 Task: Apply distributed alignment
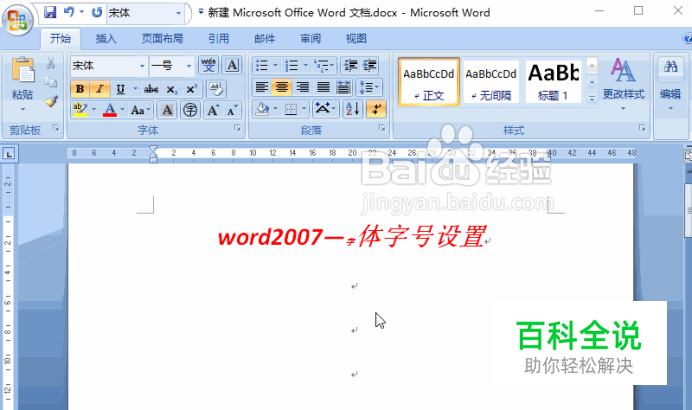click(343, 87)
